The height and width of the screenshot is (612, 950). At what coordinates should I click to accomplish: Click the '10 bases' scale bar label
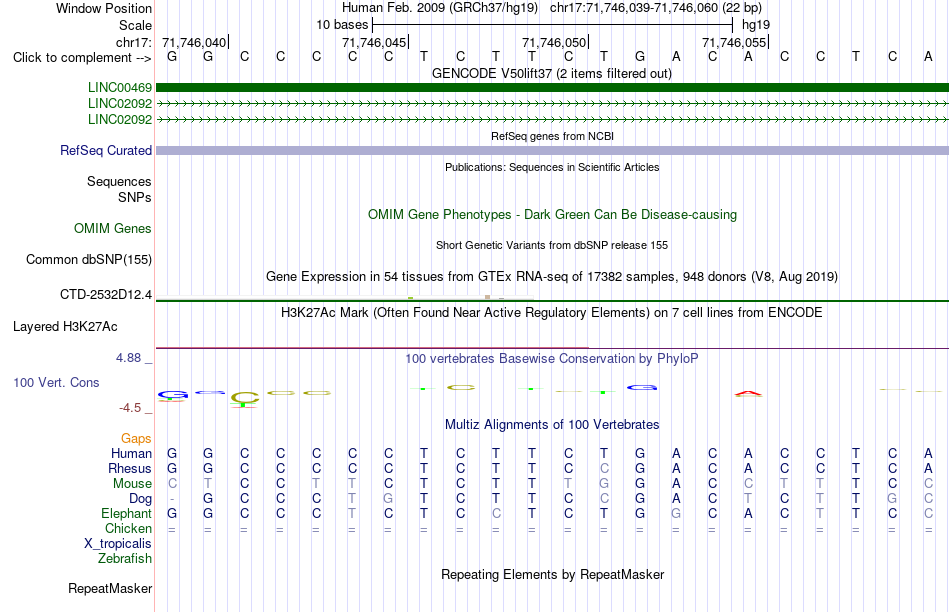point(342,25)
